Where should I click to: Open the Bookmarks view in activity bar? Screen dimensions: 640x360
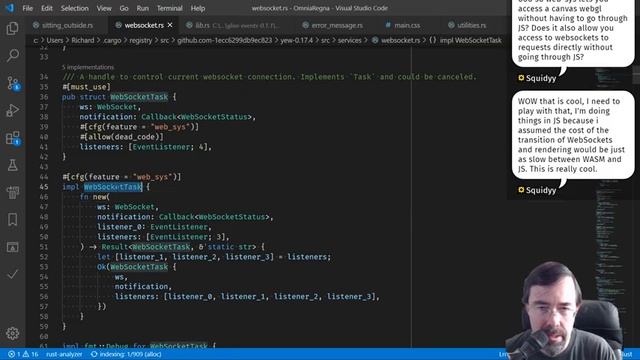12,220
